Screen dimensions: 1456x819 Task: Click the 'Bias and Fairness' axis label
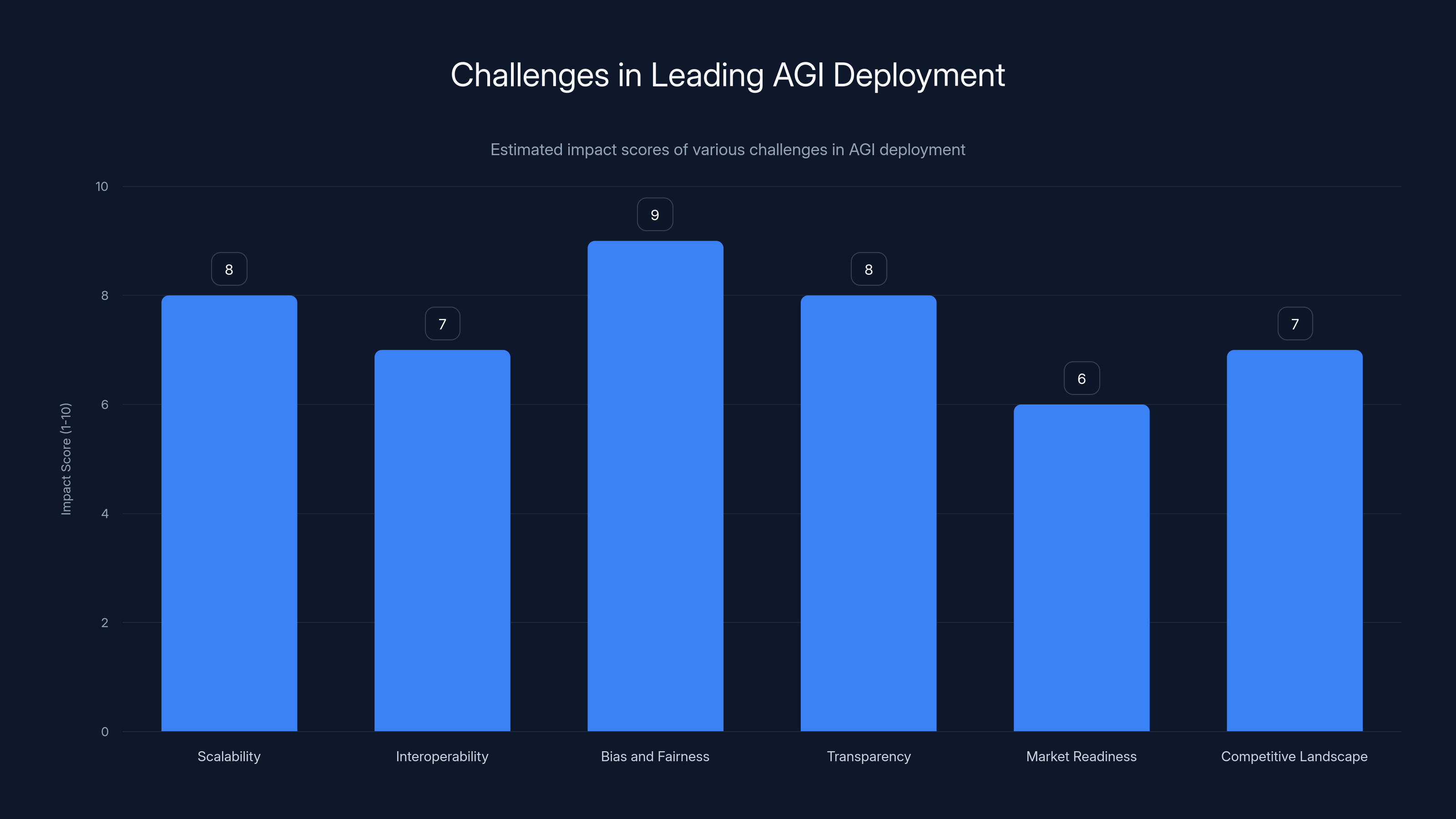pos(655,756)
